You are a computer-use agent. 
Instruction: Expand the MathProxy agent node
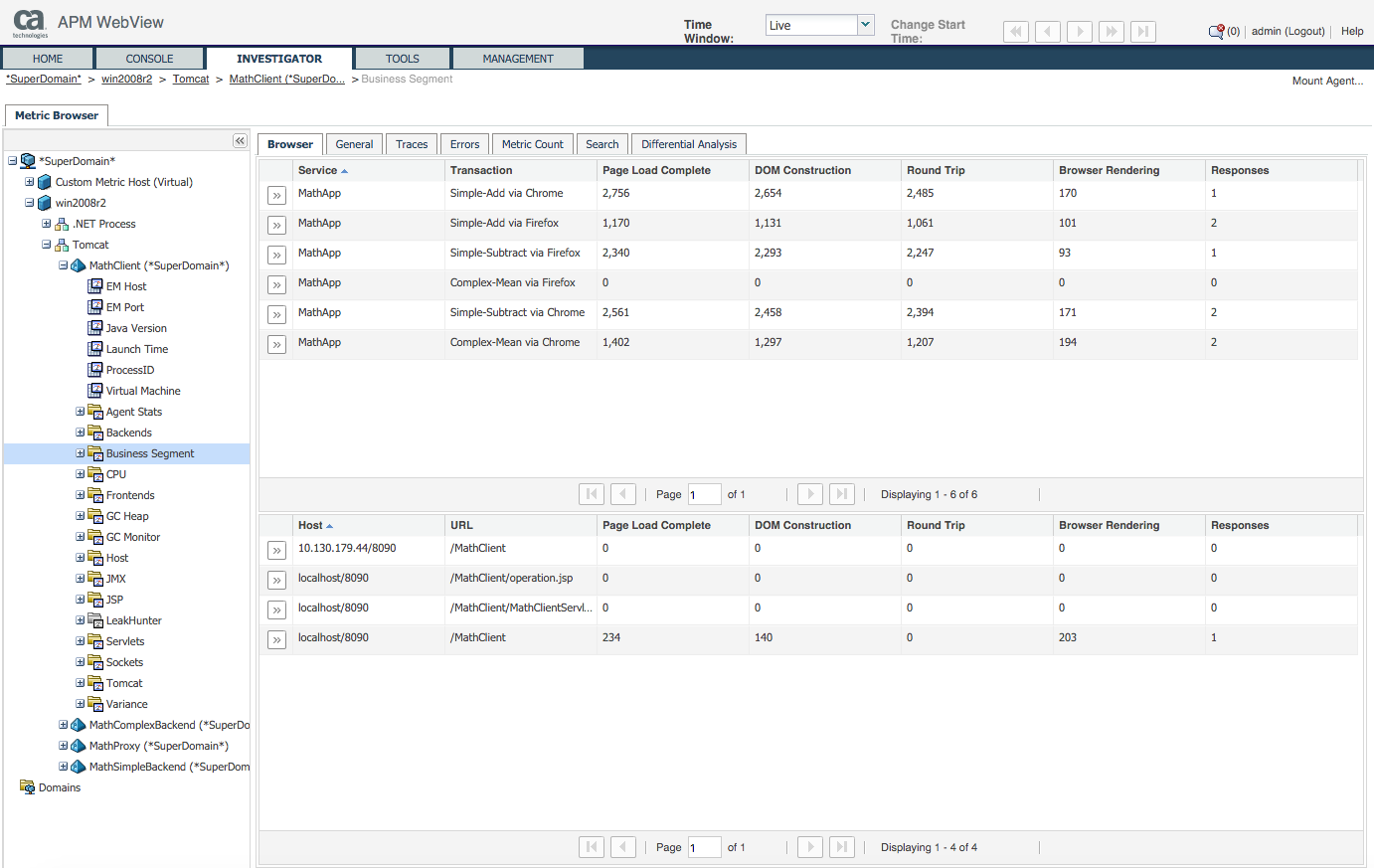(64, 746)
